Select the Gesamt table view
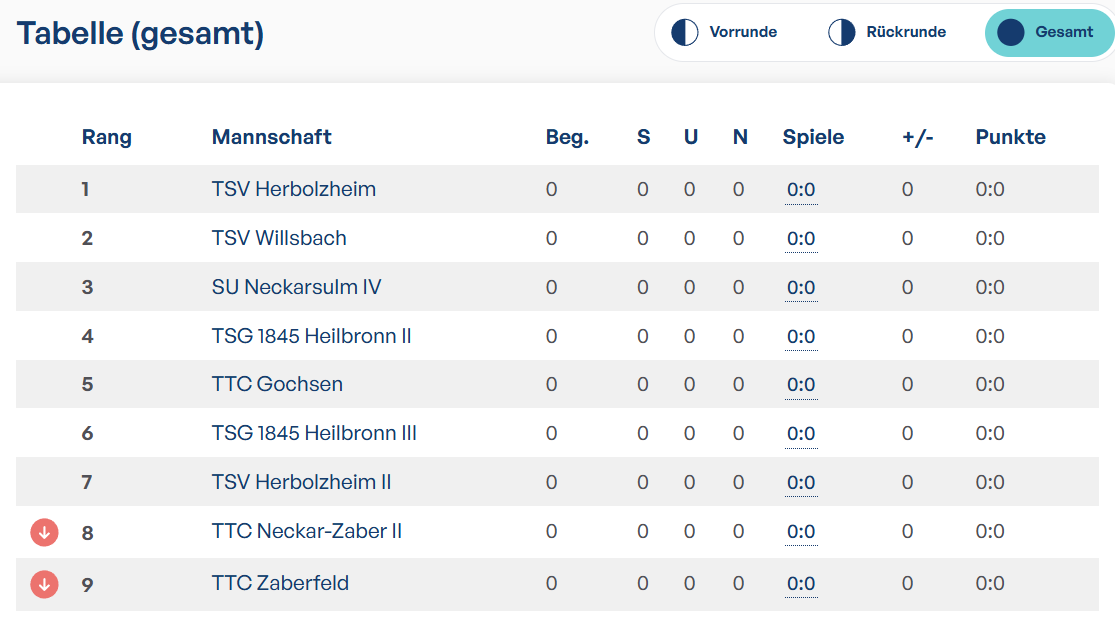The image size is (1115, 629). click(1050, 33)
